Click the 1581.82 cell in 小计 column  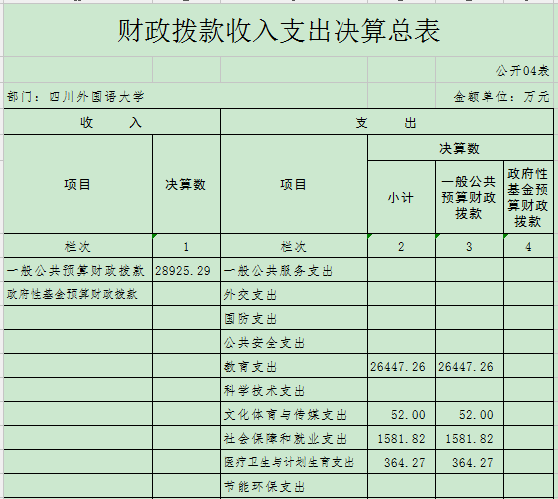tap(401, 438)
